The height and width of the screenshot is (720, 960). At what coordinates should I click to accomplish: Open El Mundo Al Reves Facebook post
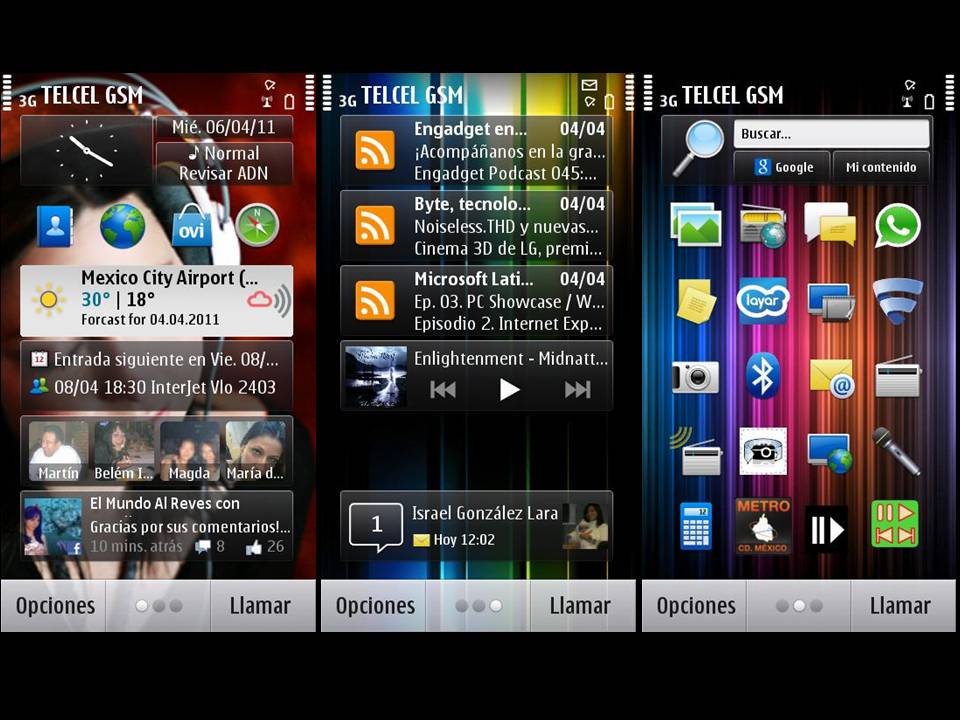pyautogui.click(x=157, y=526)
